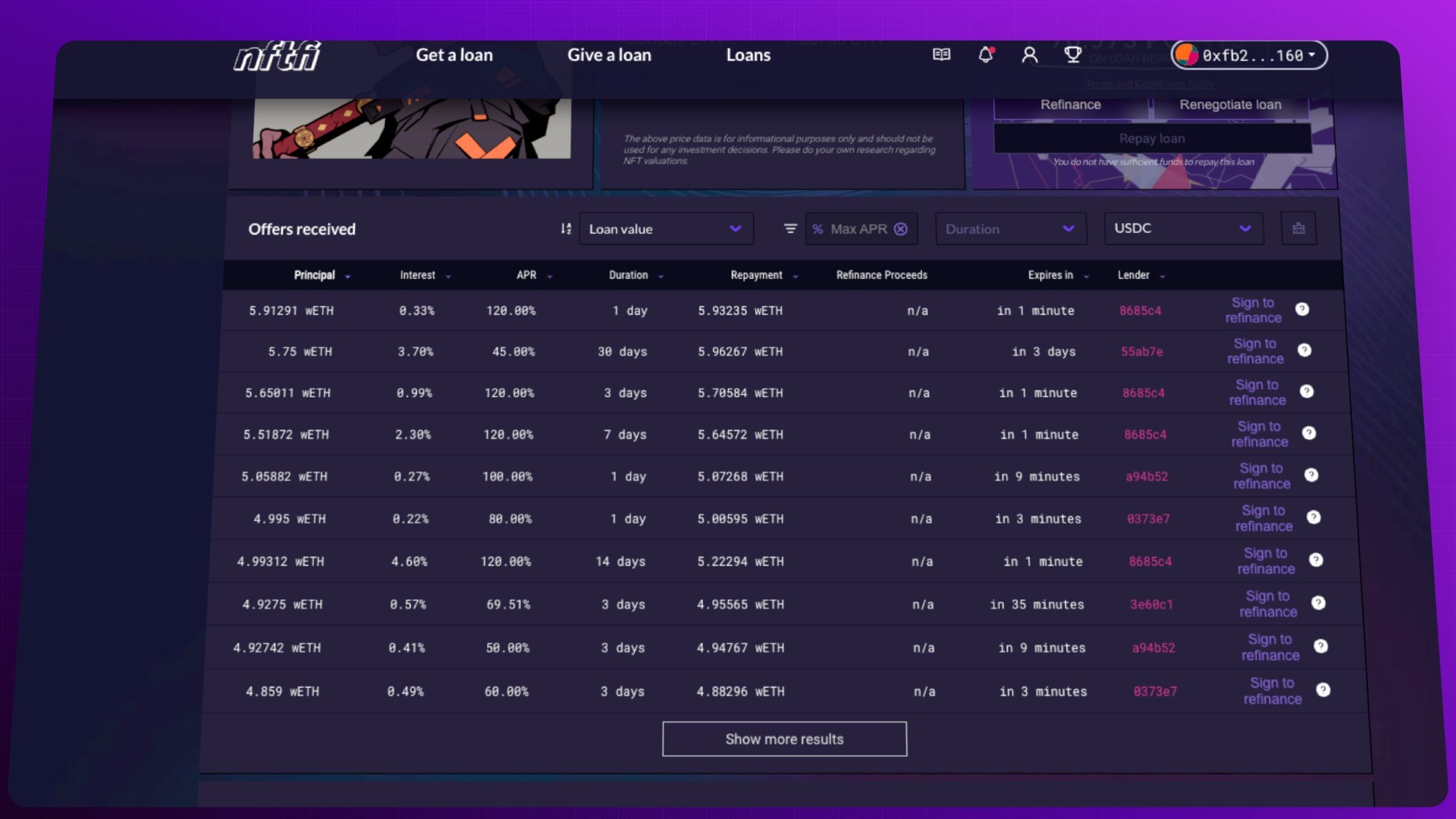Click help icon for 4.99312 wETH offer

[x=1316, y=560]
